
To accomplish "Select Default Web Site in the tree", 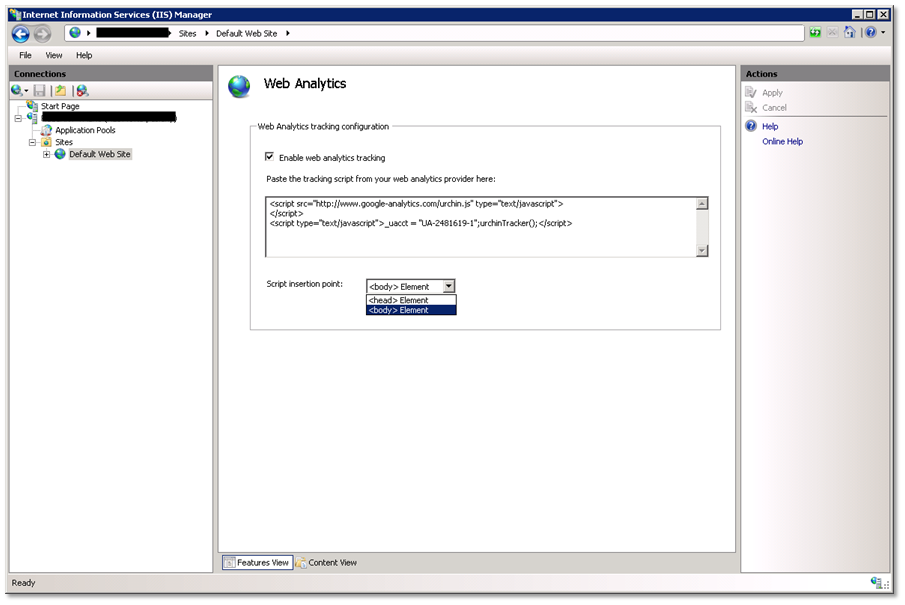I will click(101, 154).
